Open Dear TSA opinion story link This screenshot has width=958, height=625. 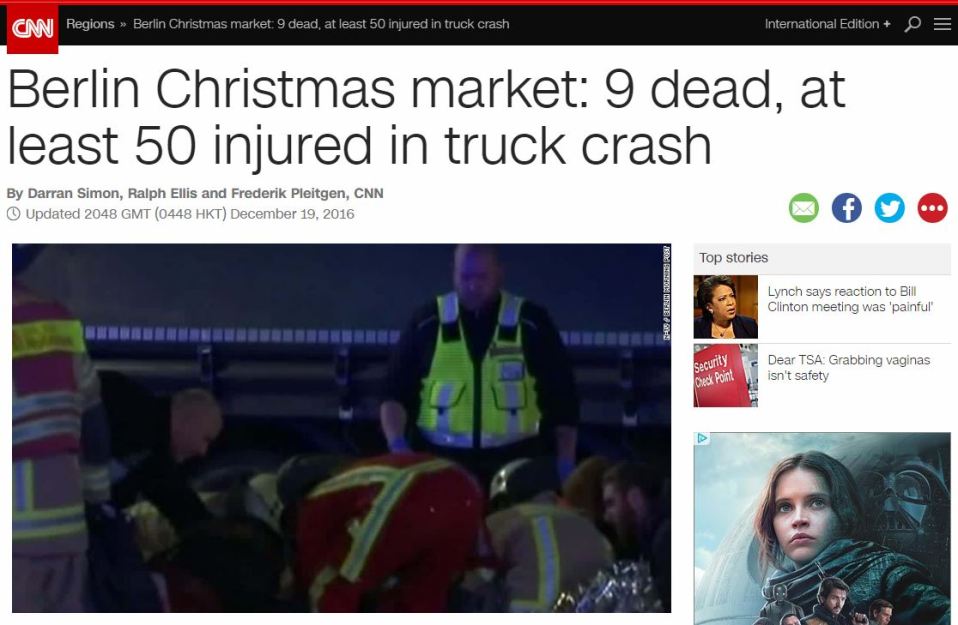coord(849,368)
